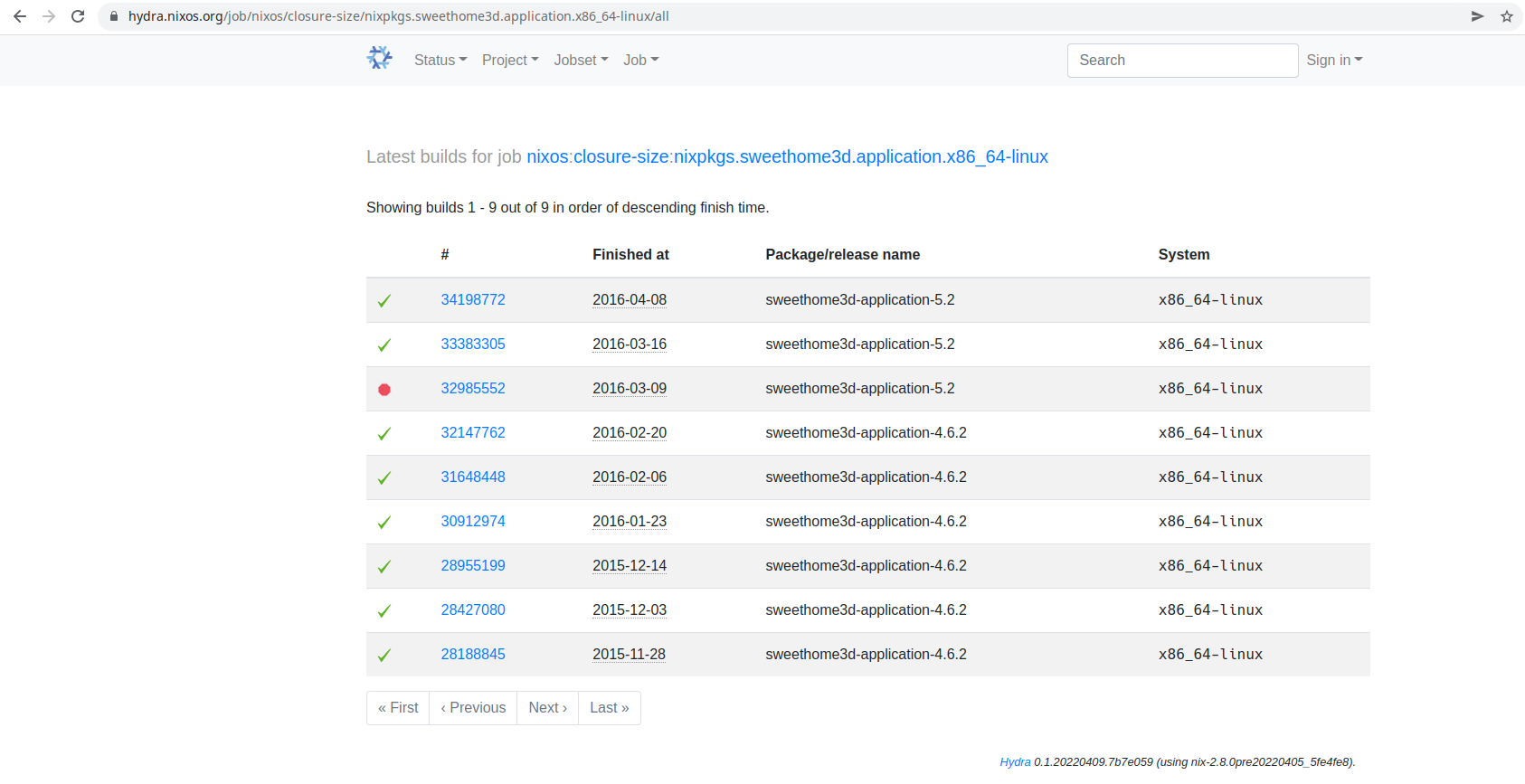Click the finish date 2016-02-06
The height and width of the screenshot is (784, 1525).
pos(630,477)
